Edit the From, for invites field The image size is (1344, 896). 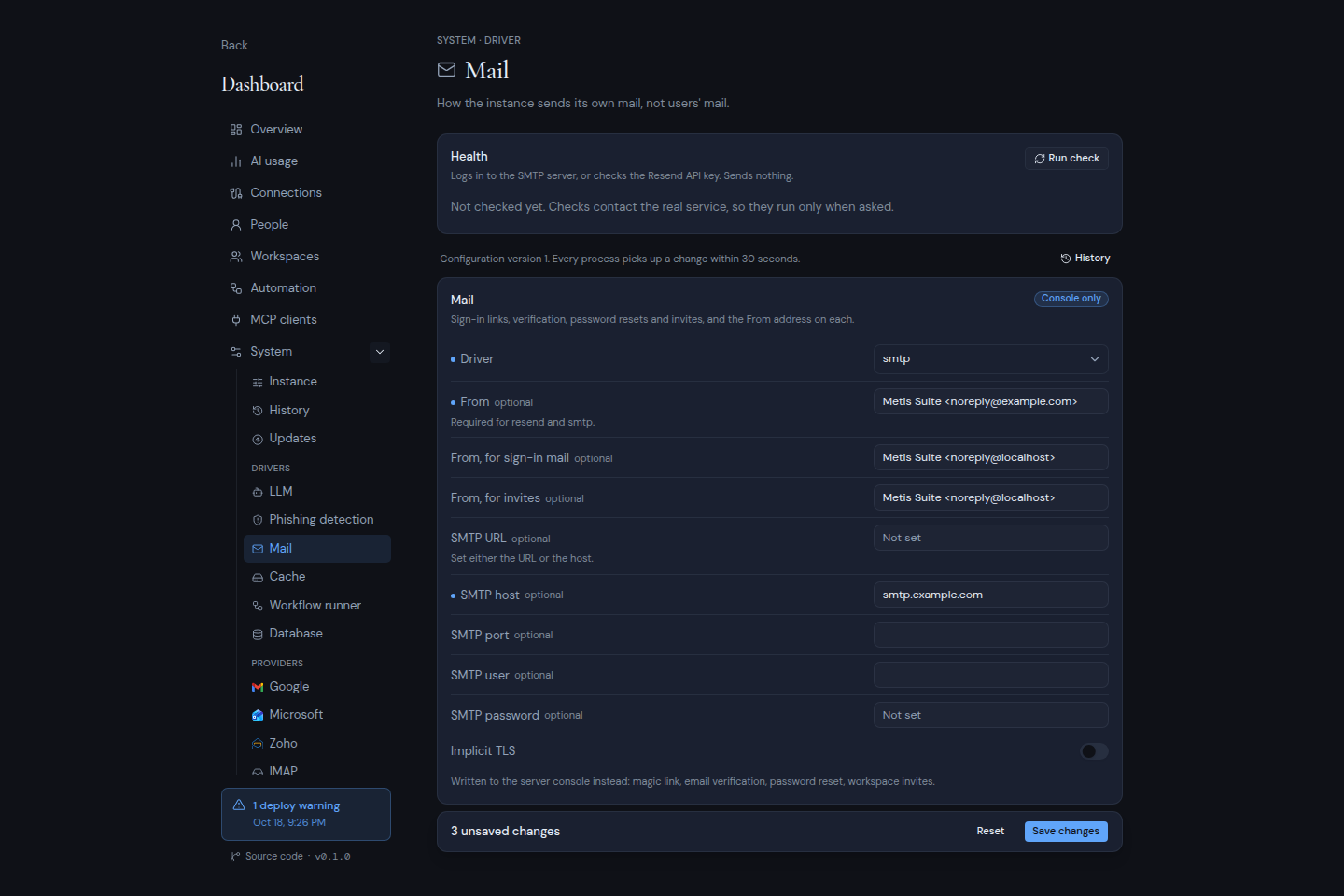coord(991,498)
